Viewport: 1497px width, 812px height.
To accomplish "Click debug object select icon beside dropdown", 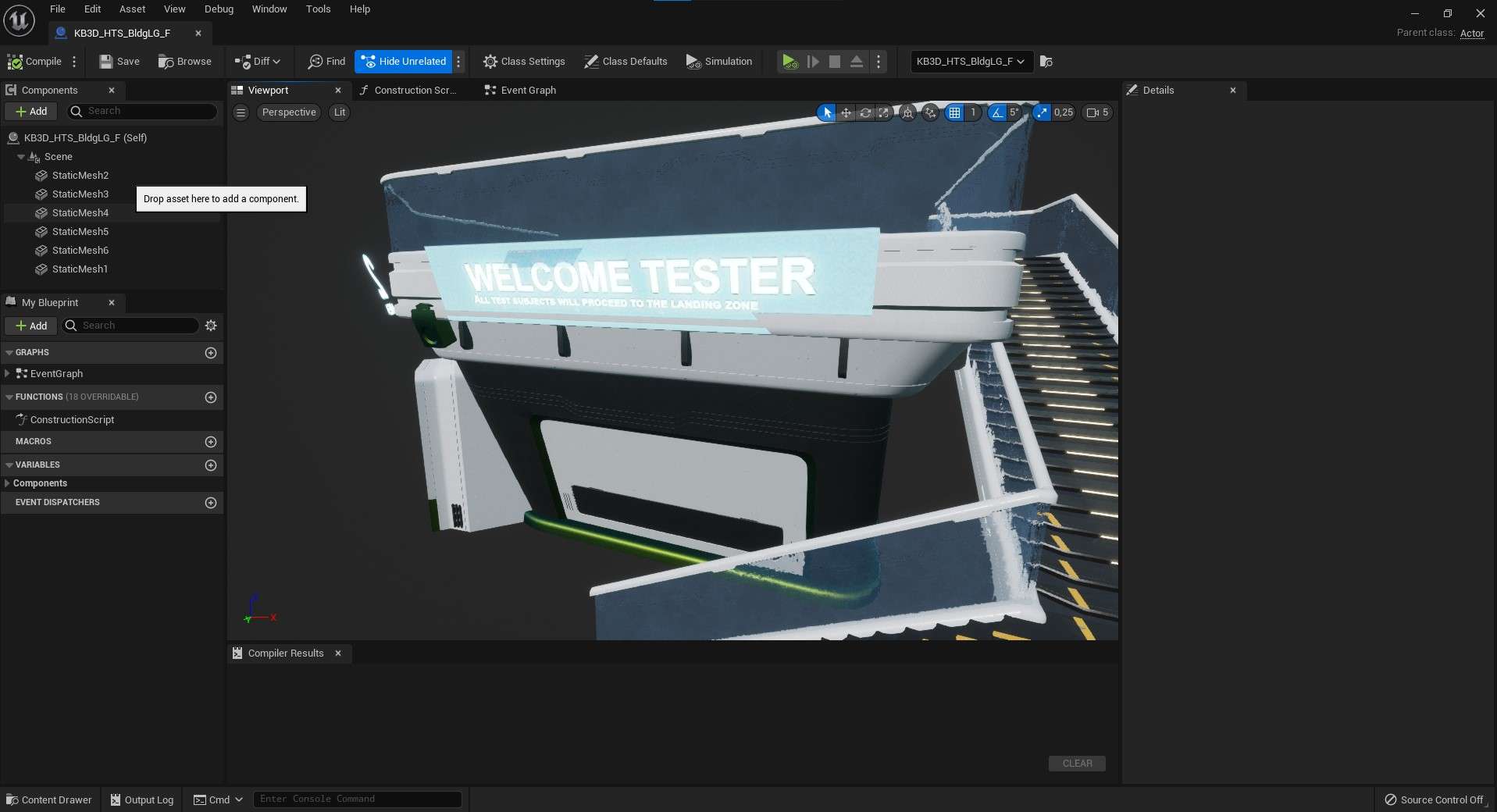I will pos(1046,62).
